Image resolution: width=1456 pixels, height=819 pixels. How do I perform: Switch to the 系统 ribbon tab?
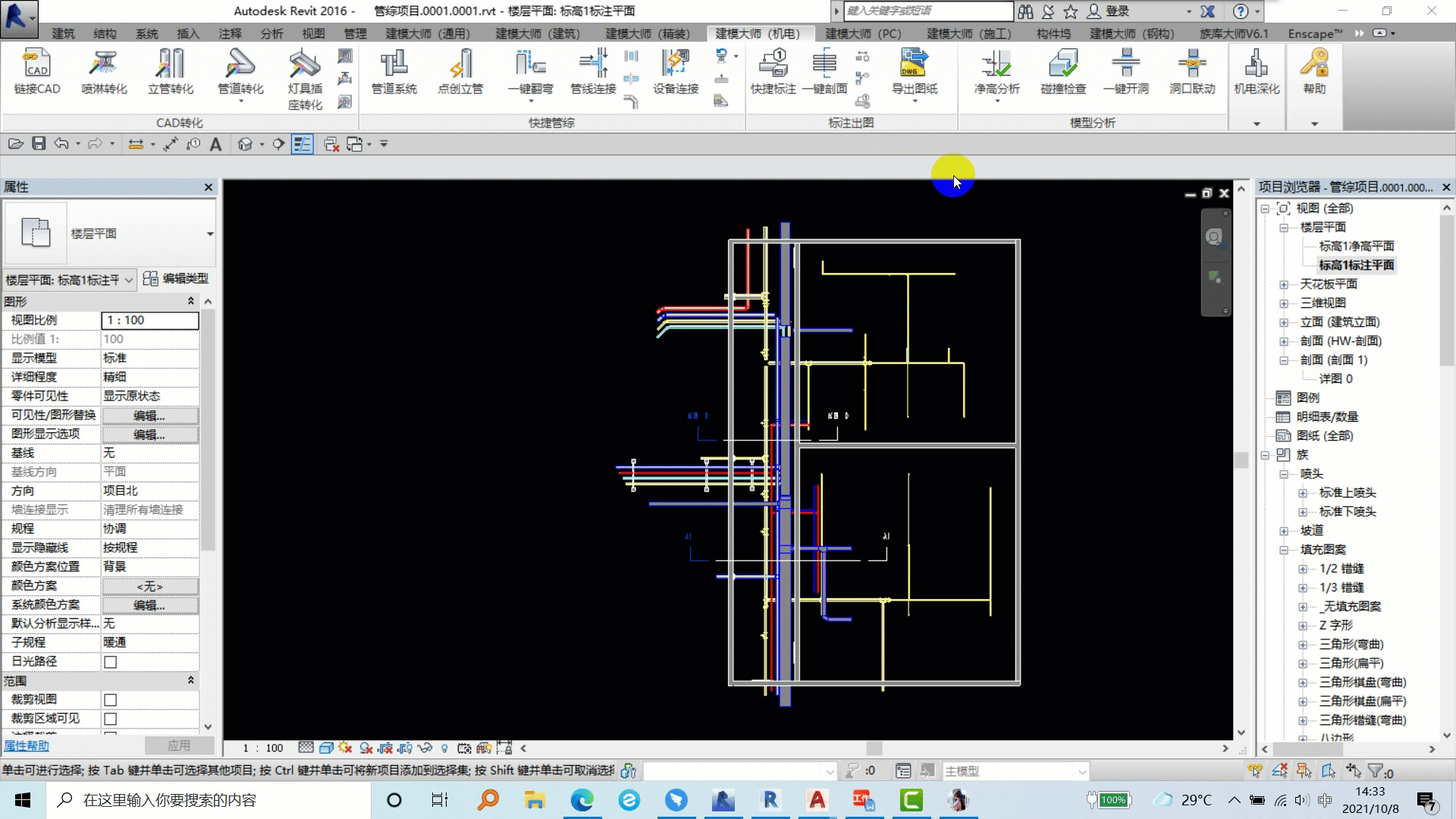[x=146, y=33]
